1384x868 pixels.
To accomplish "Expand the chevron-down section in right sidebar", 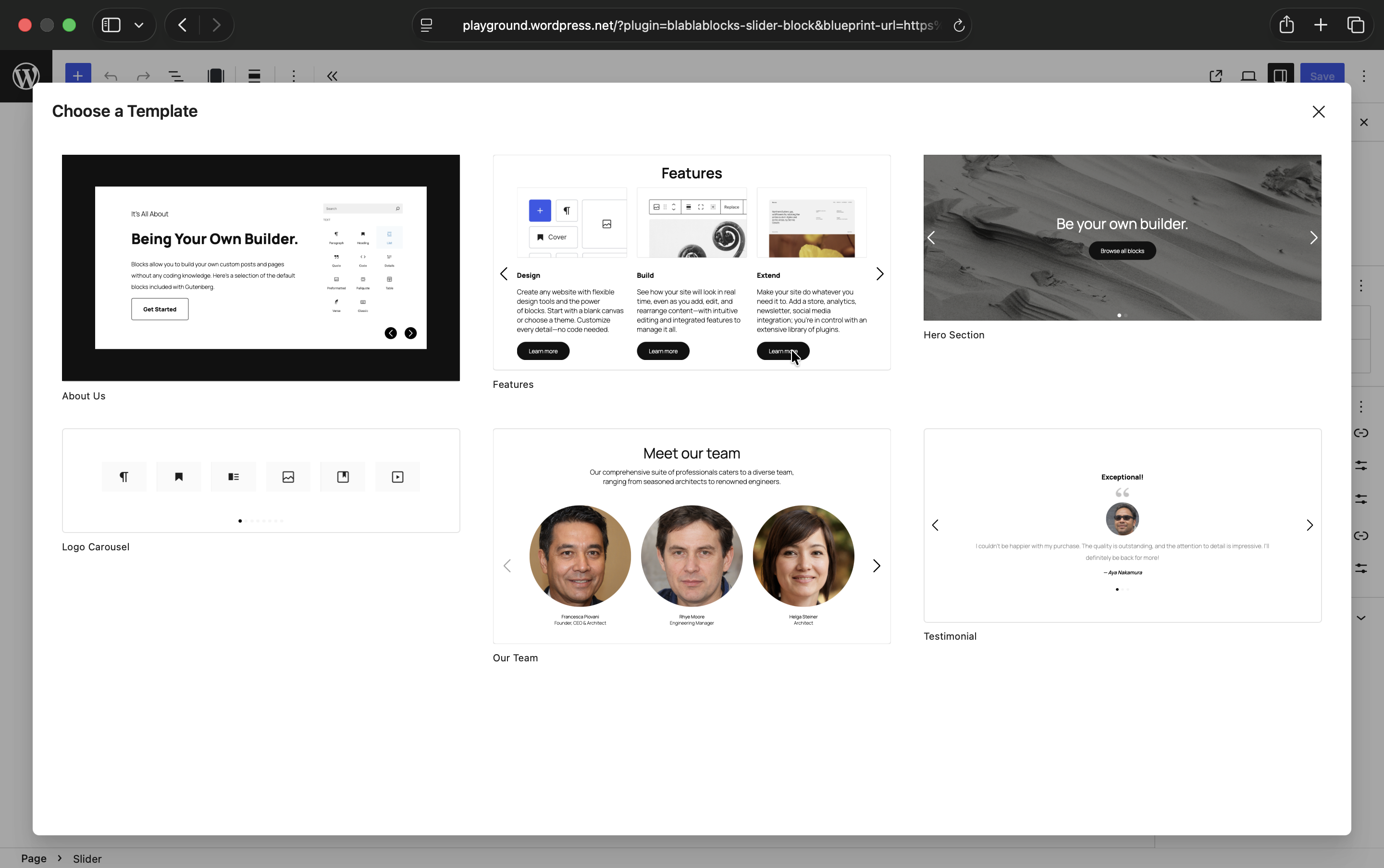I will coord(1361,618).
